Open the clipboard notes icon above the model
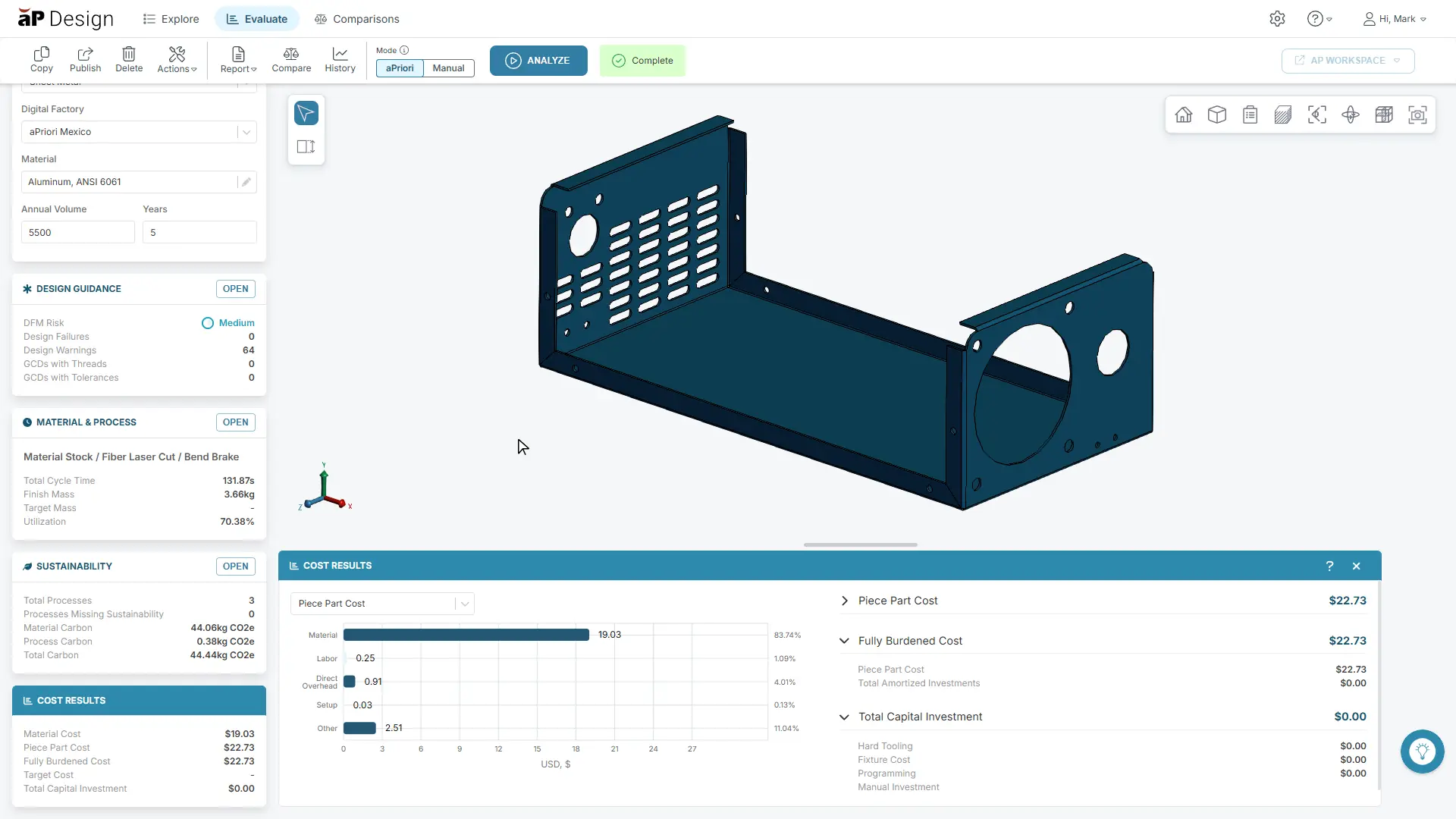 1250,115
